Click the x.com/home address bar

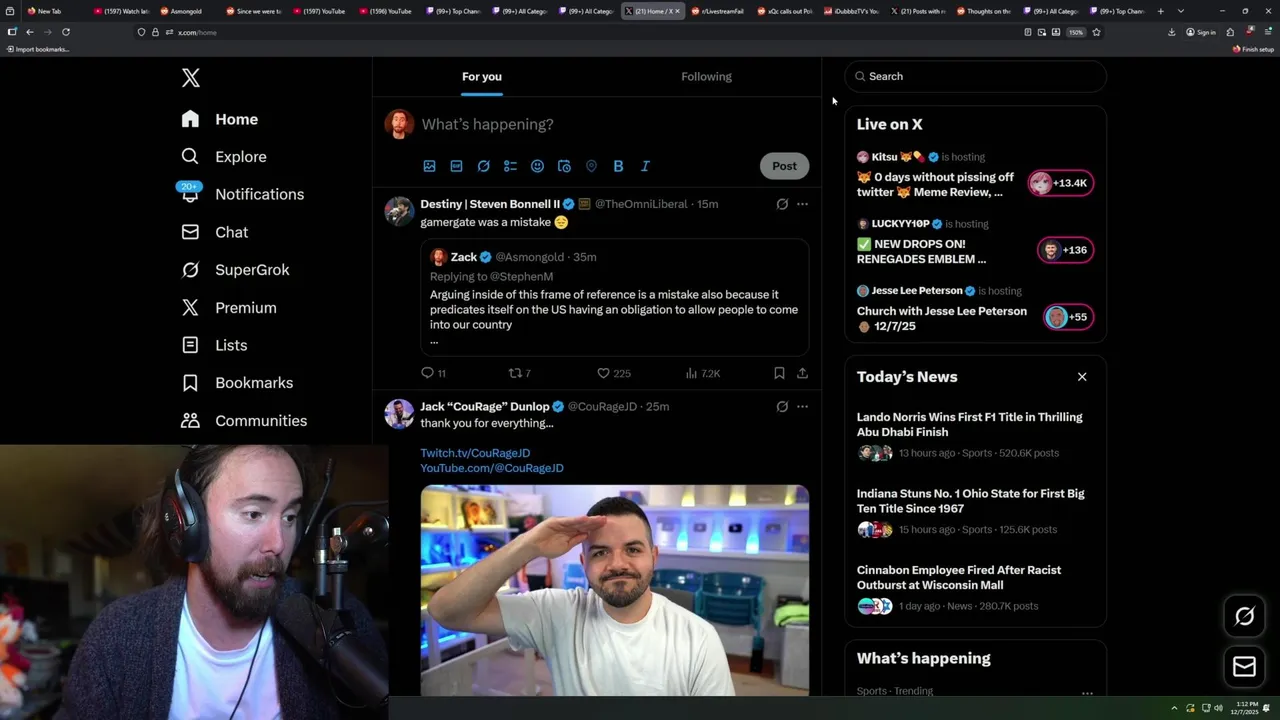click(x=595, y=32)
